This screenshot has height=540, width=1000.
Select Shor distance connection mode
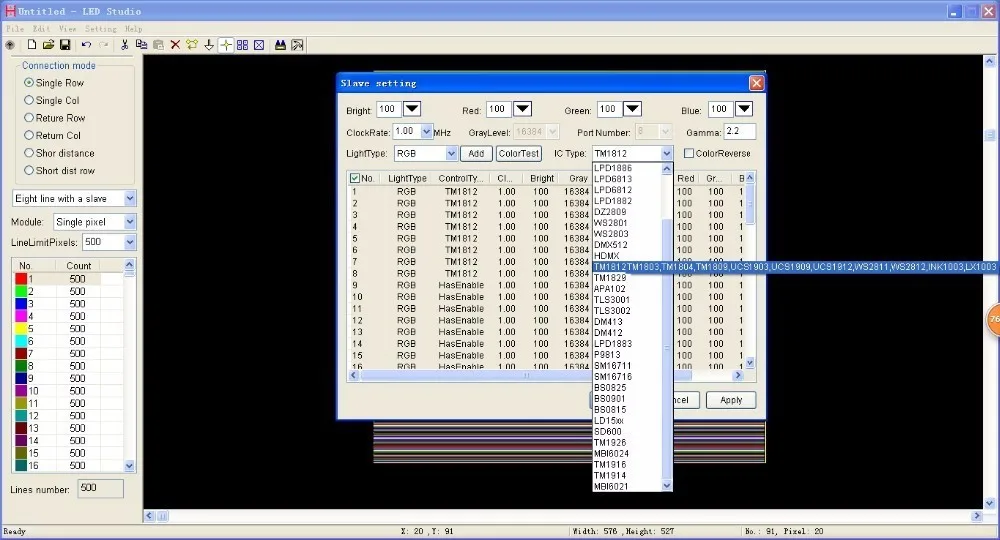click(29, 152)
